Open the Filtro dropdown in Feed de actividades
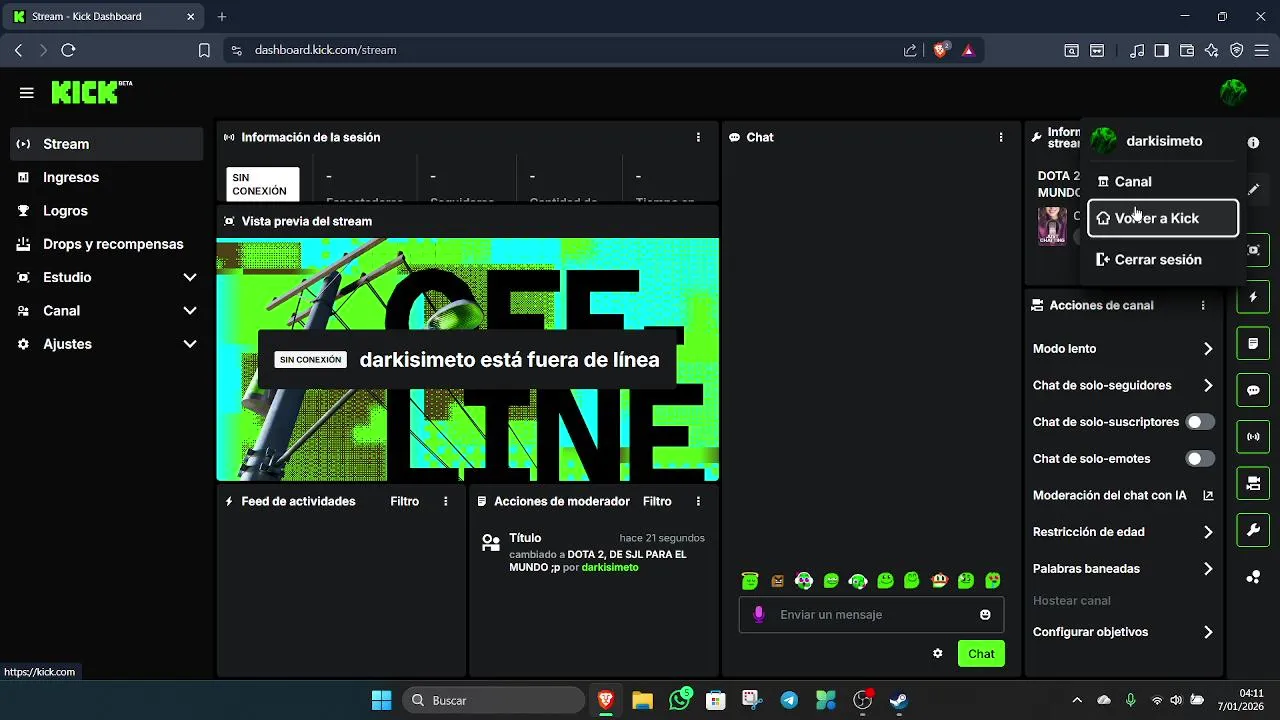 coord(405,501)
